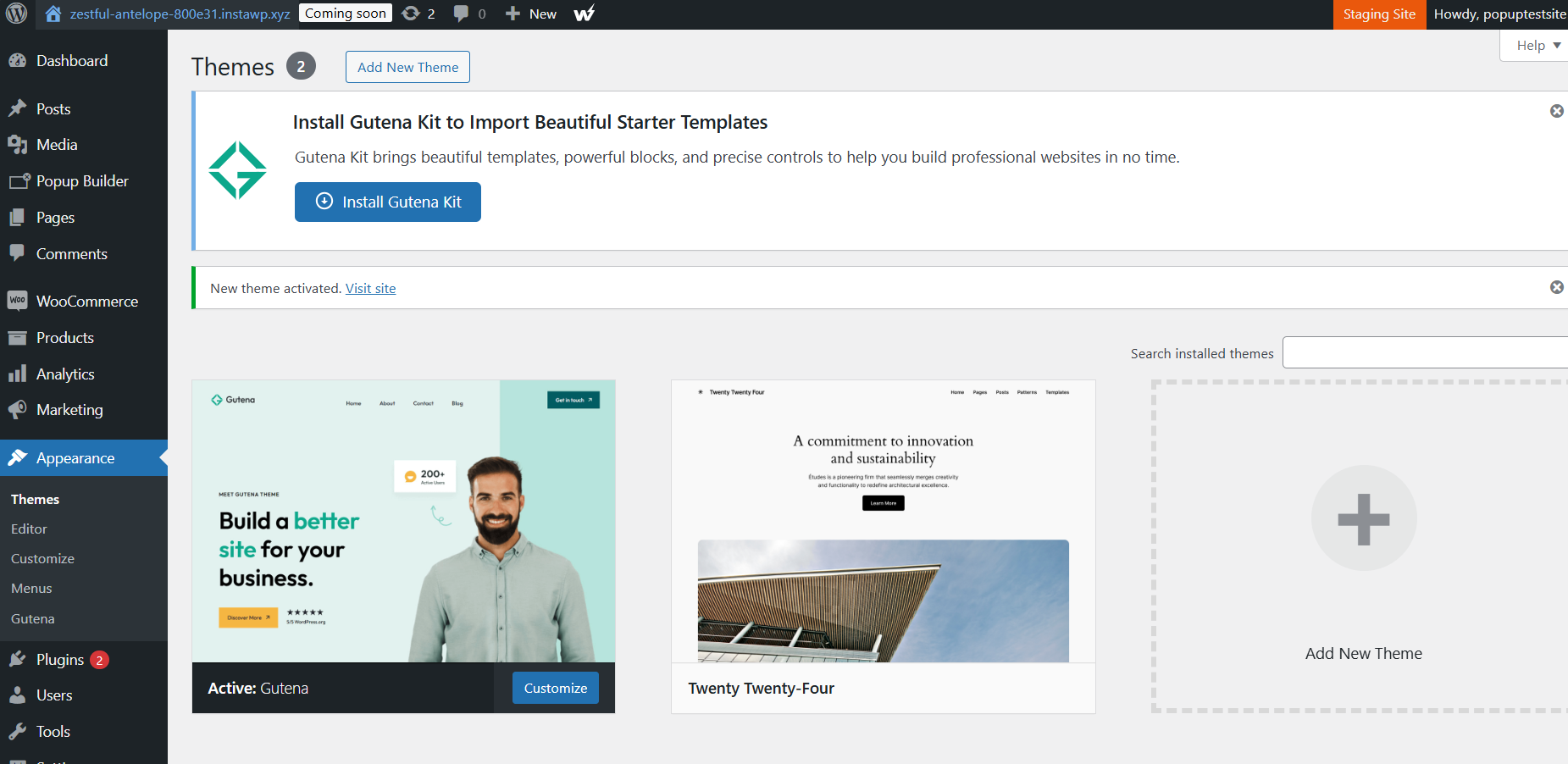The width and height of the screenshot is (1568, 764).
Task: Open the Howdy, popuptestsite account menu
Action: coord(1499,14)
